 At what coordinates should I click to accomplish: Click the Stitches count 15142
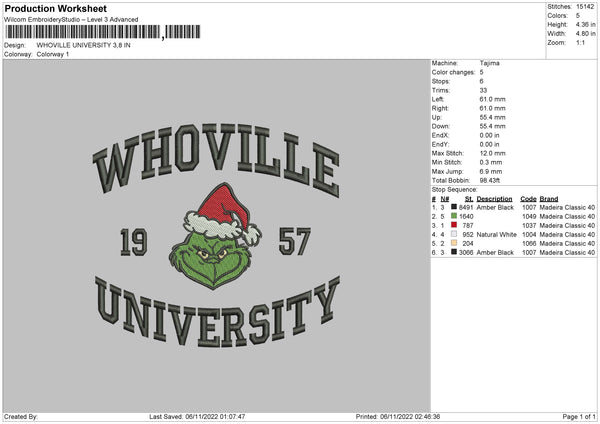pyautogui.click(x=585, y=7)
